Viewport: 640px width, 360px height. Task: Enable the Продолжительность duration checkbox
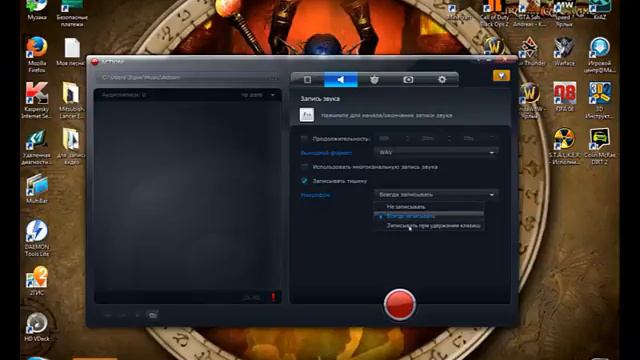point(304,139)
